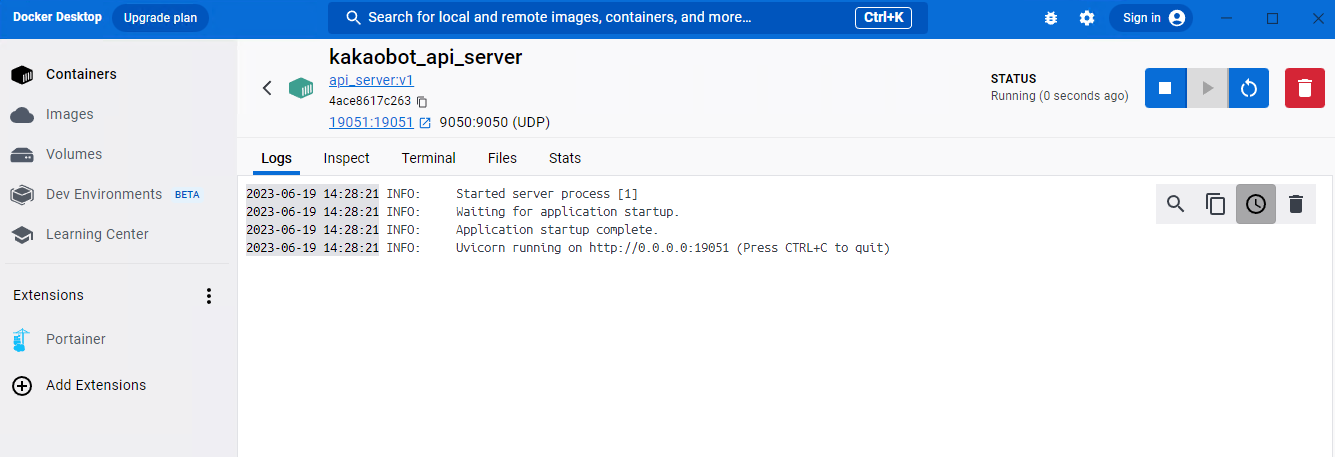Open port 19051 external link icon
Screen dimensions: 1335x457
(x=425, y=123)
